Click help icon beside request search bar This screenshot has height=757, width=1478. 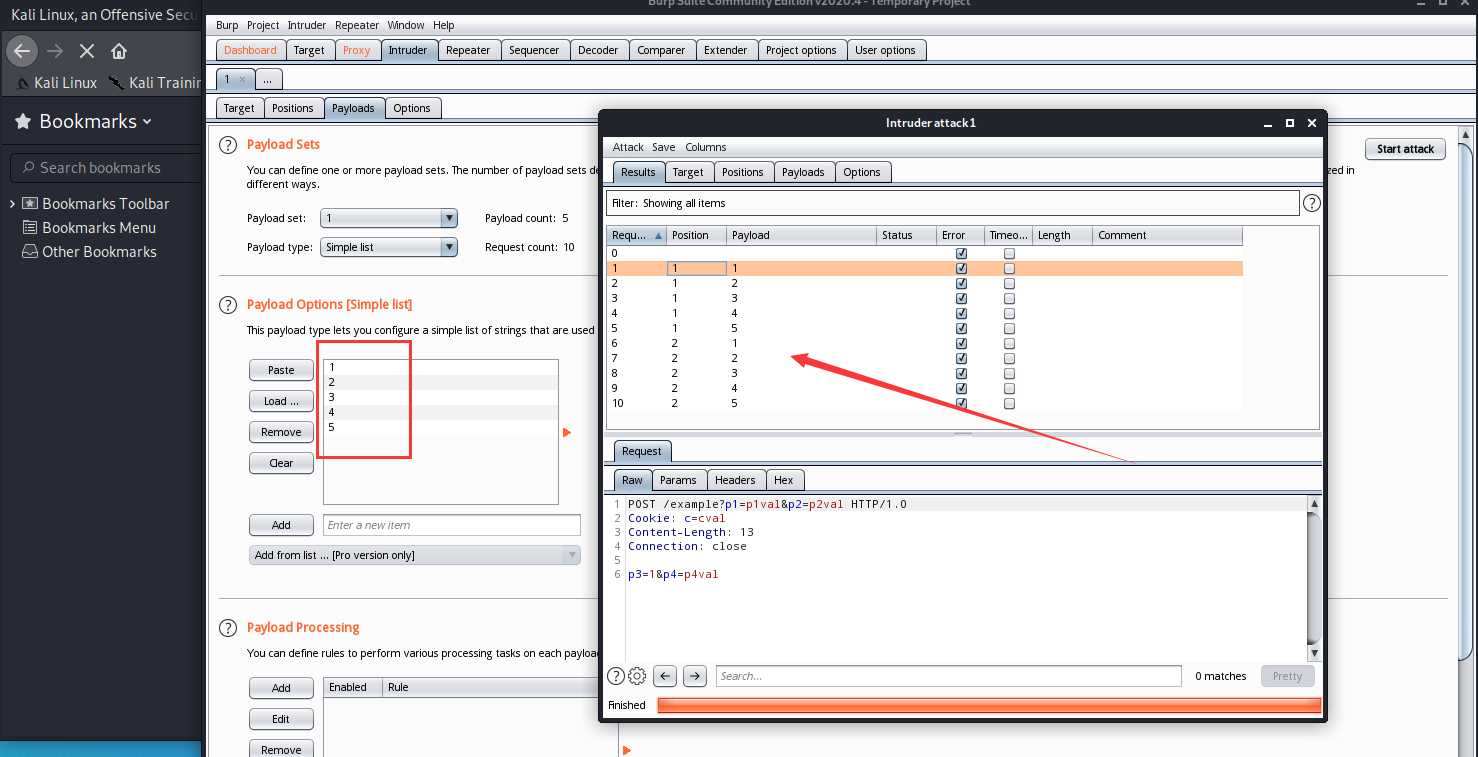coord(616,676)
